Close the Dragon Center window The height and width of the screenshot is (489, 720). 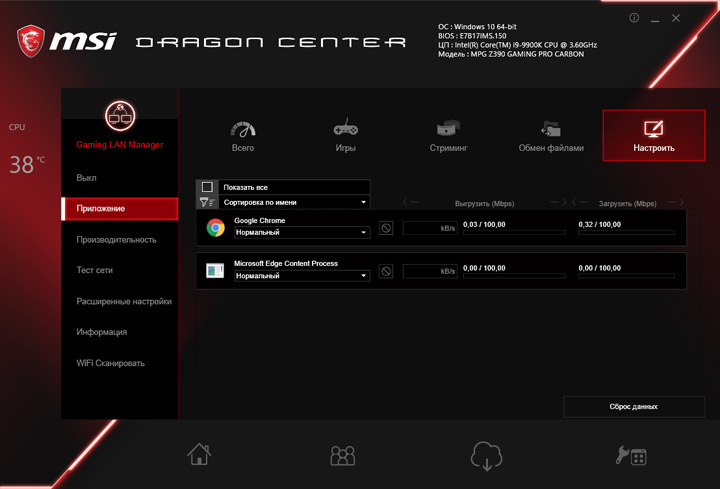coord(676,18)
